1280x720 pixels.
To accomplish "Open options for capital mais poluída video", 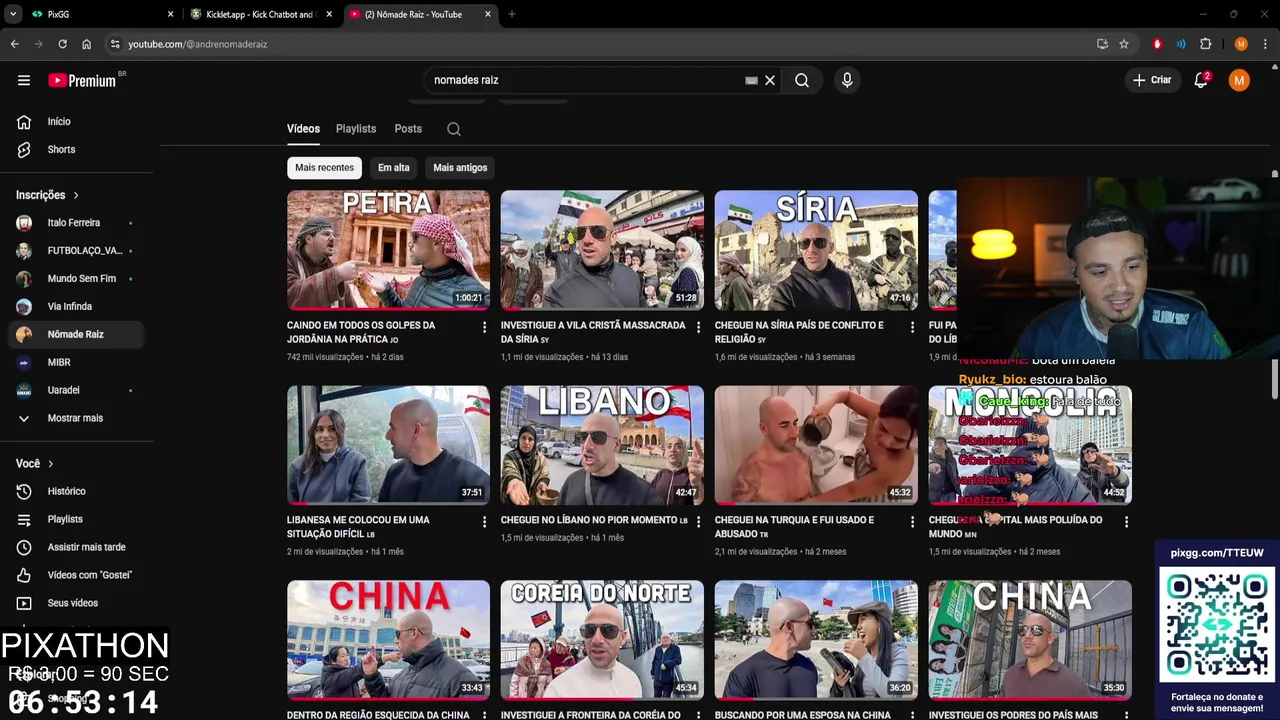I will 1126,522.
